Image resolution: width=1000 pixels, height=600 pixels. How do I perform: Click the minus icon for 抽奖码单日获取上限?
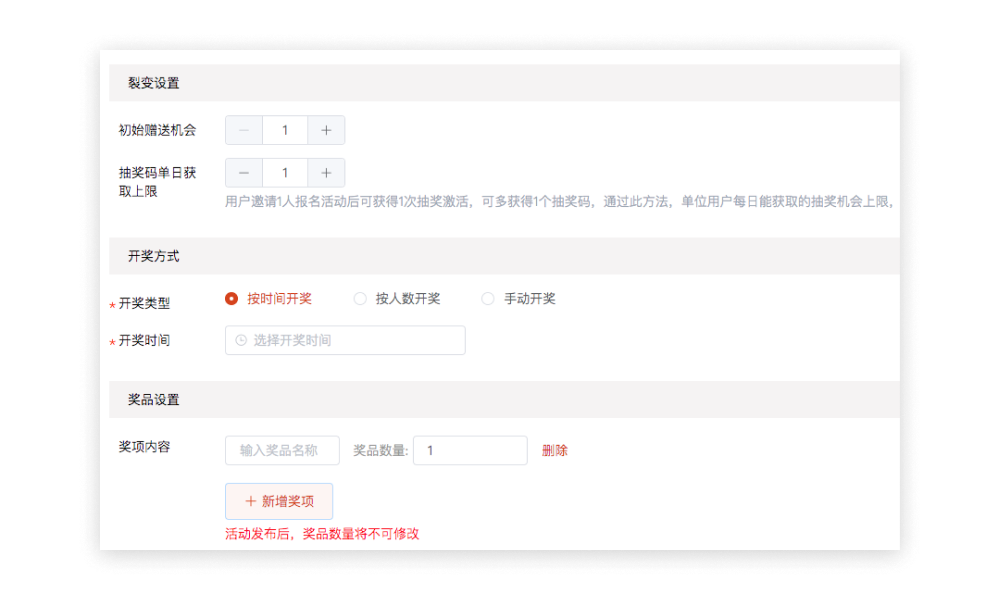pyautogui.click(x=243, y=172)
